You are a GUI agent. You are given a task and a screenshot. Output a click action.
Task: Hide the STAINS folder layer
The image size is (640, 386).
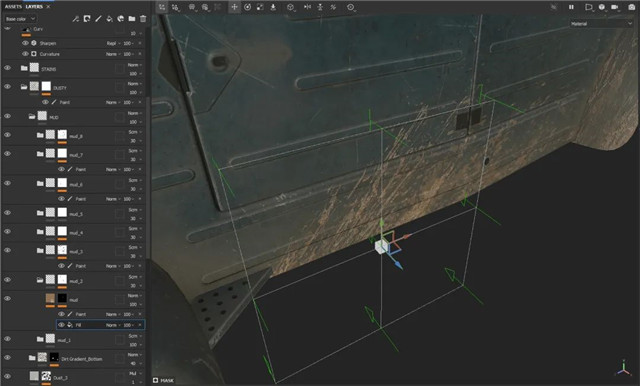click(7, 68)
